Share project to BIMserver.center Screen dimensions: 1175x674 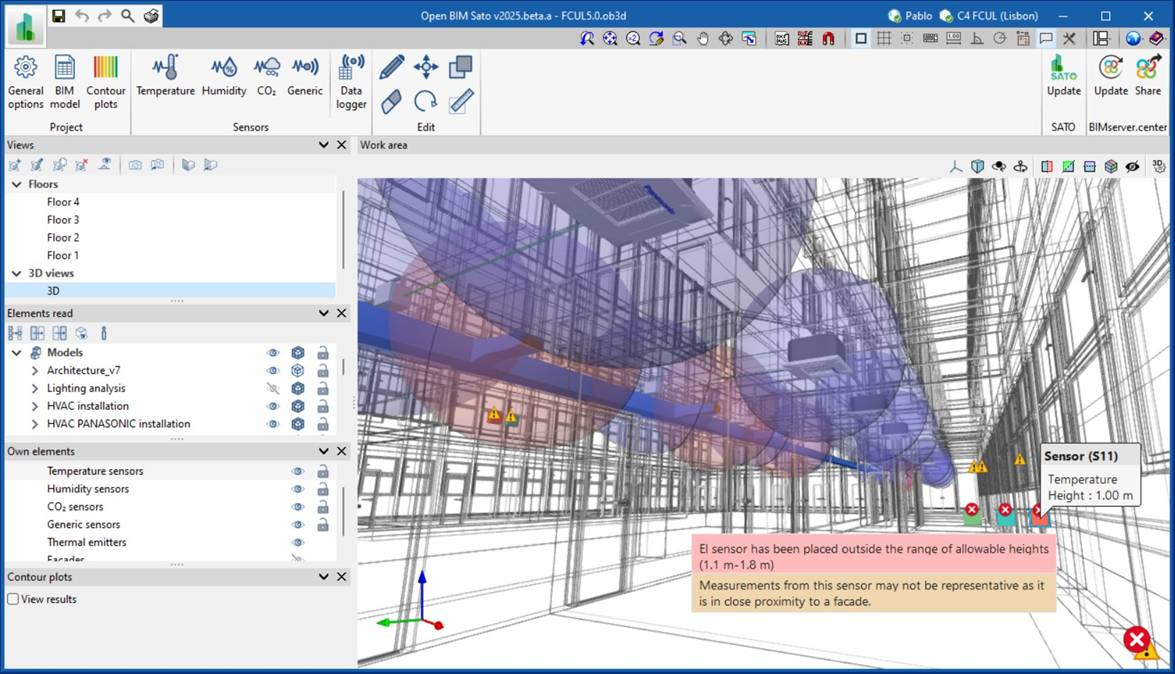(x=1147, y=76)
